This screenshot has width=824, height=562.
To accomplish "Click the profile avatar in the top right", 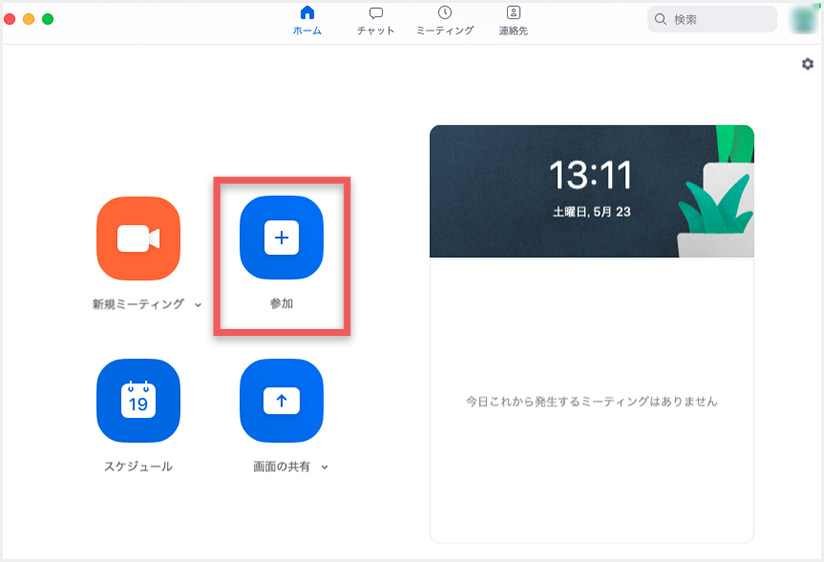I will coord(804,19).
